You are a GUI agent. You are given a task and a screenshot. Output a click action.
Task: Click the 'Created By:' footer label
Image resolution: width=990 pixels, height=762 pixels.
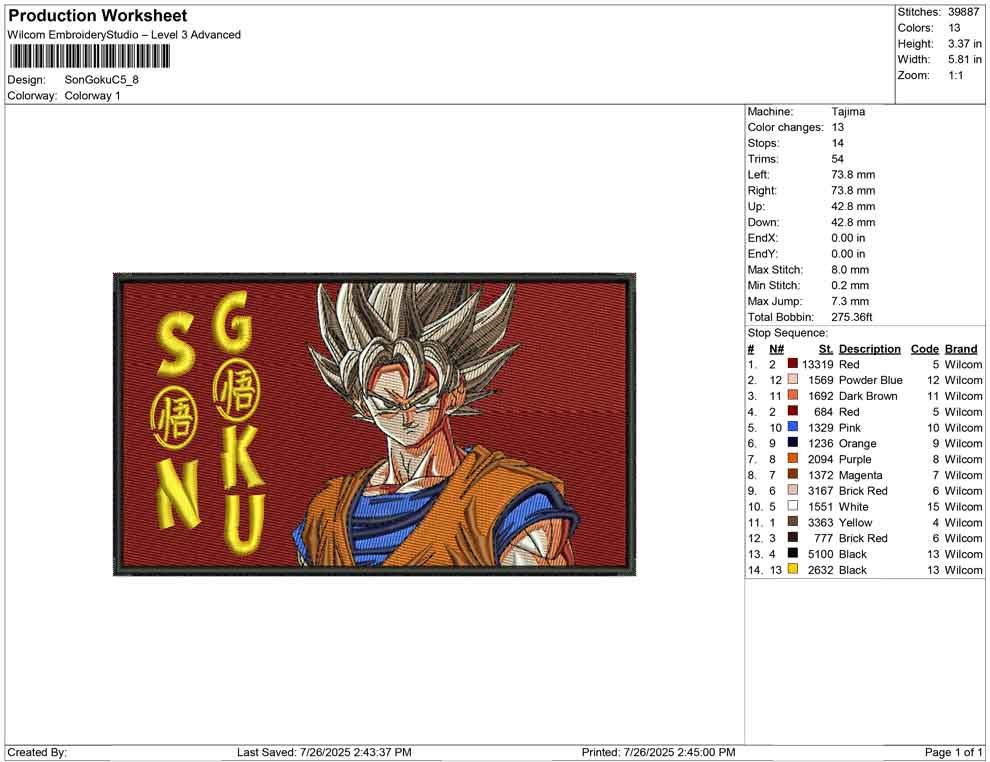pyautogui.click(x=37, y=752)
